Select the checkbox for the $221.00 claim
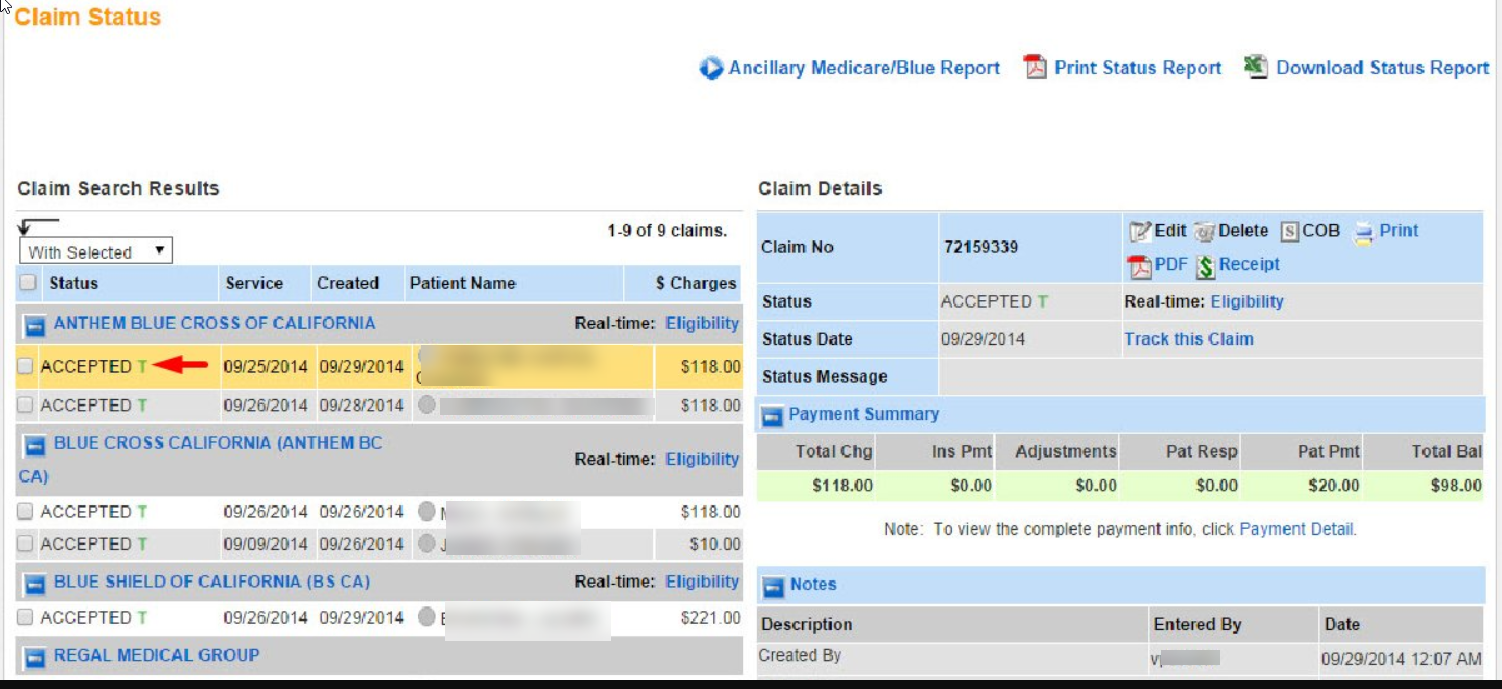The image size is (1502, 689). pos(26,617)
